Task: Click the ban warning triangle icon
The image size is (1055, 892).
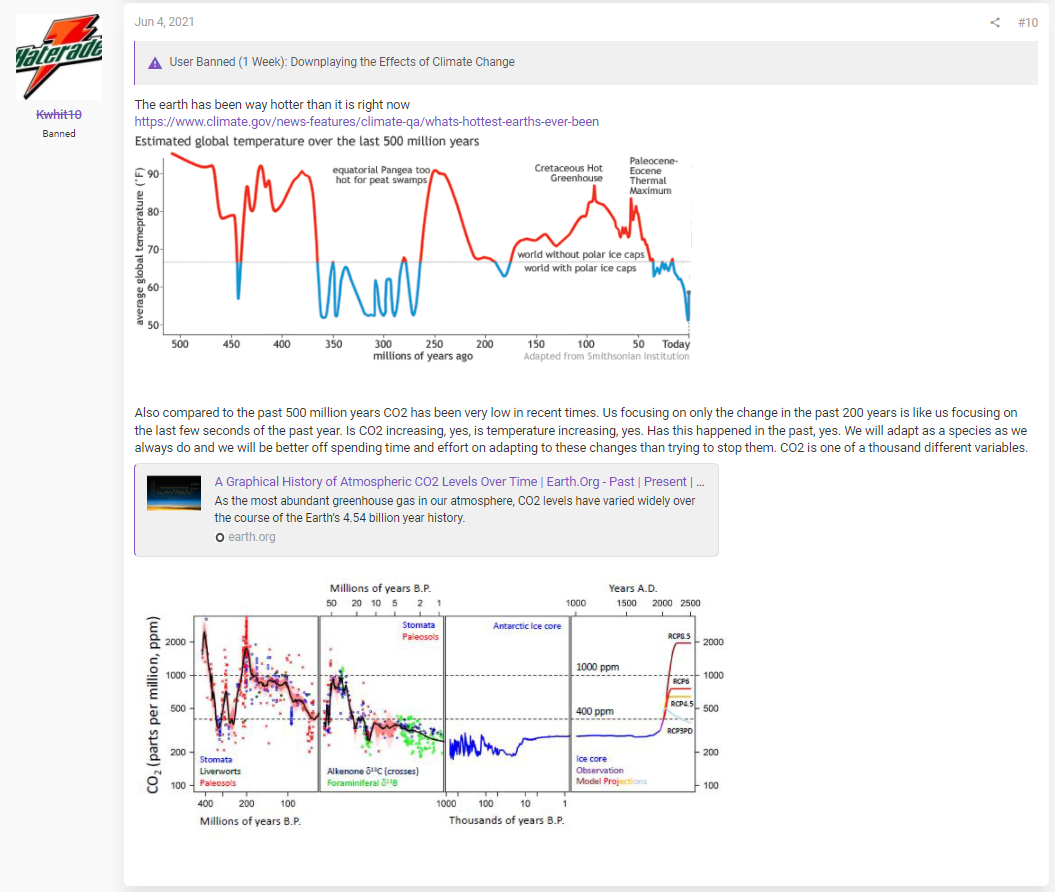Action: [155, 63]
